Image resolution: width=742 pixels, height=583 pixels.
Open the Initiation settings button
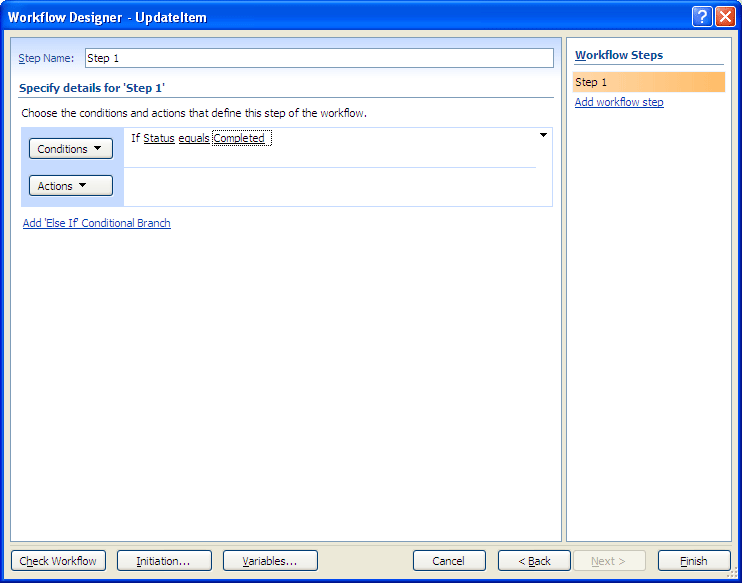[x=164, y=561]
